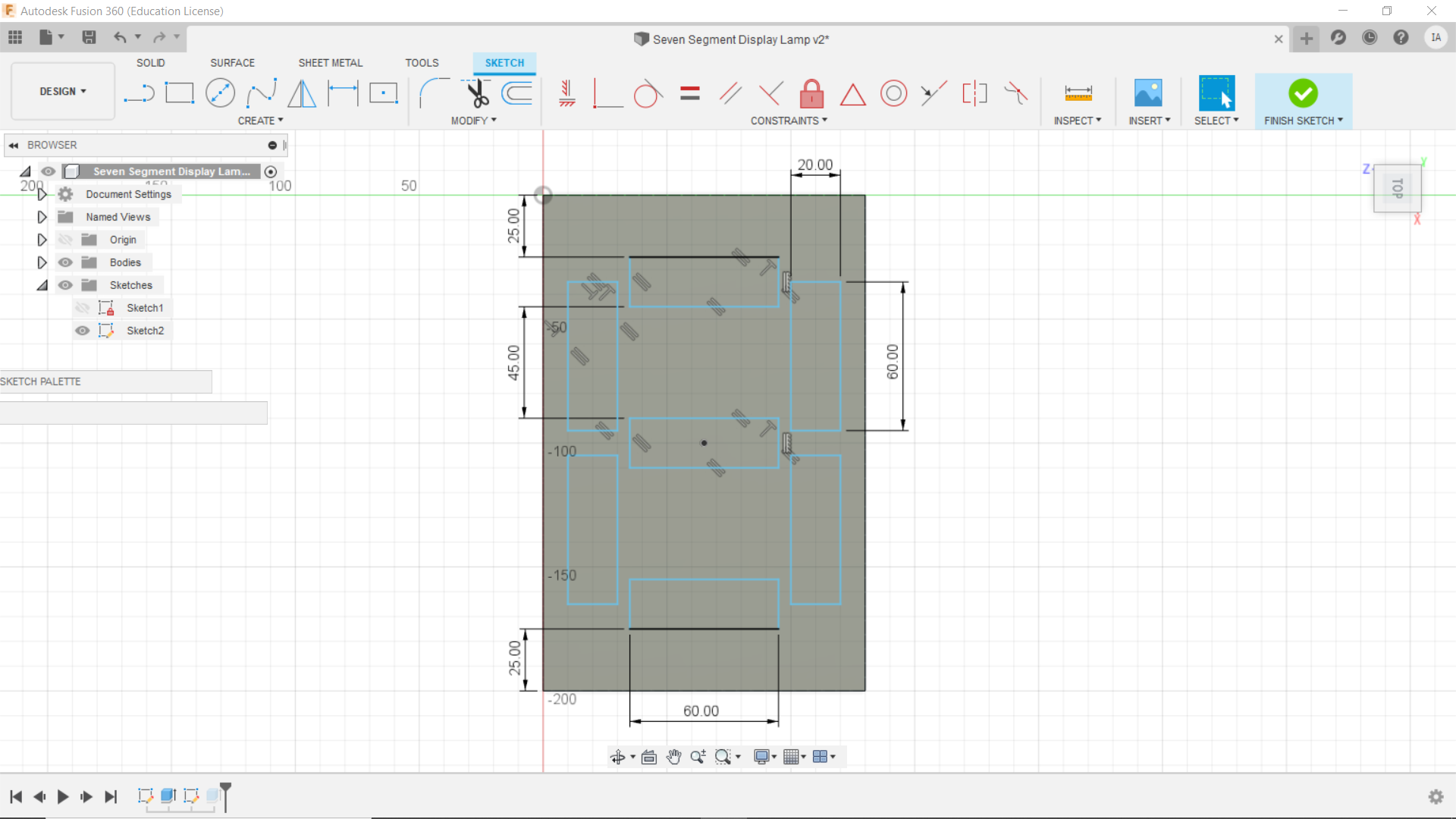Open the Design workspace dropdown
Image resolution: width=1456 pixels, height=819 pixels.
62,91
